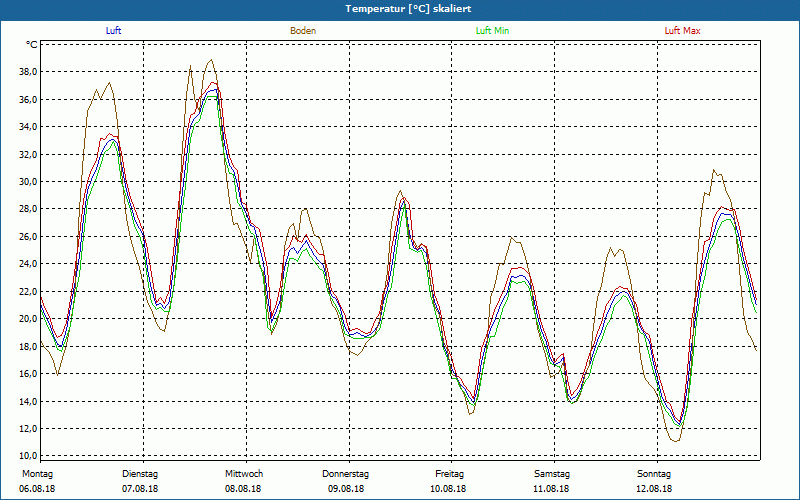This screenshot has width=800, height=500.
Task: Click the date 11.08.18
Action: click(551, 489)
